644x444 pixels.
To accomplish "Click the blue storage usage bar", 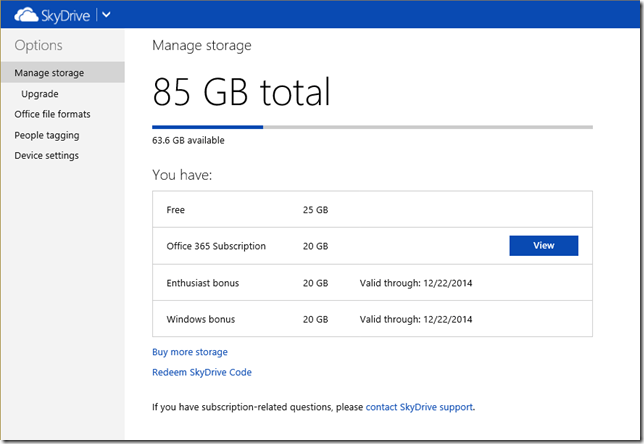I will 207,127.
